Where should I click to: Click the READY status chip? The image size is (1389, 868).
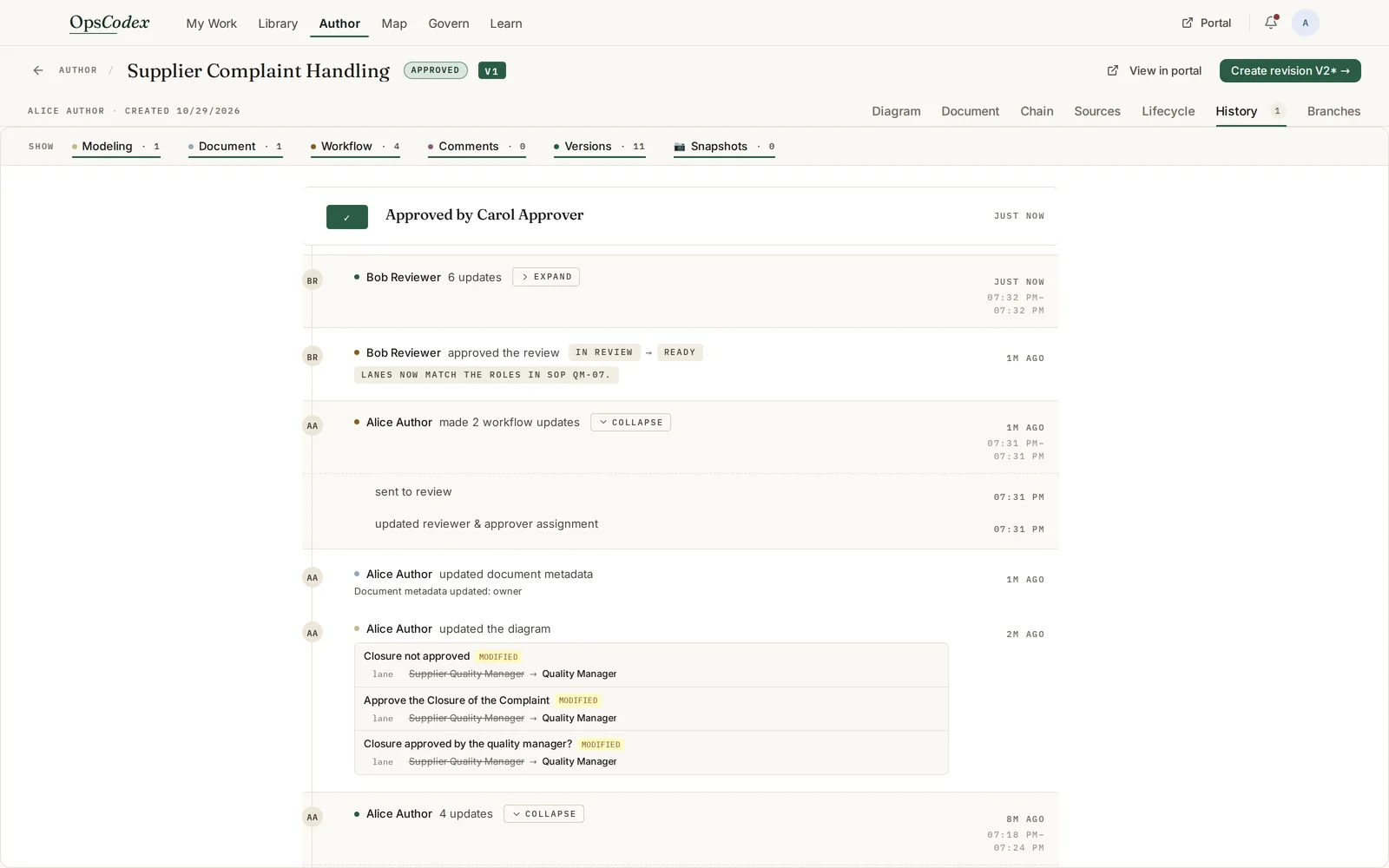pyautogui.click(x=680, y=352)
